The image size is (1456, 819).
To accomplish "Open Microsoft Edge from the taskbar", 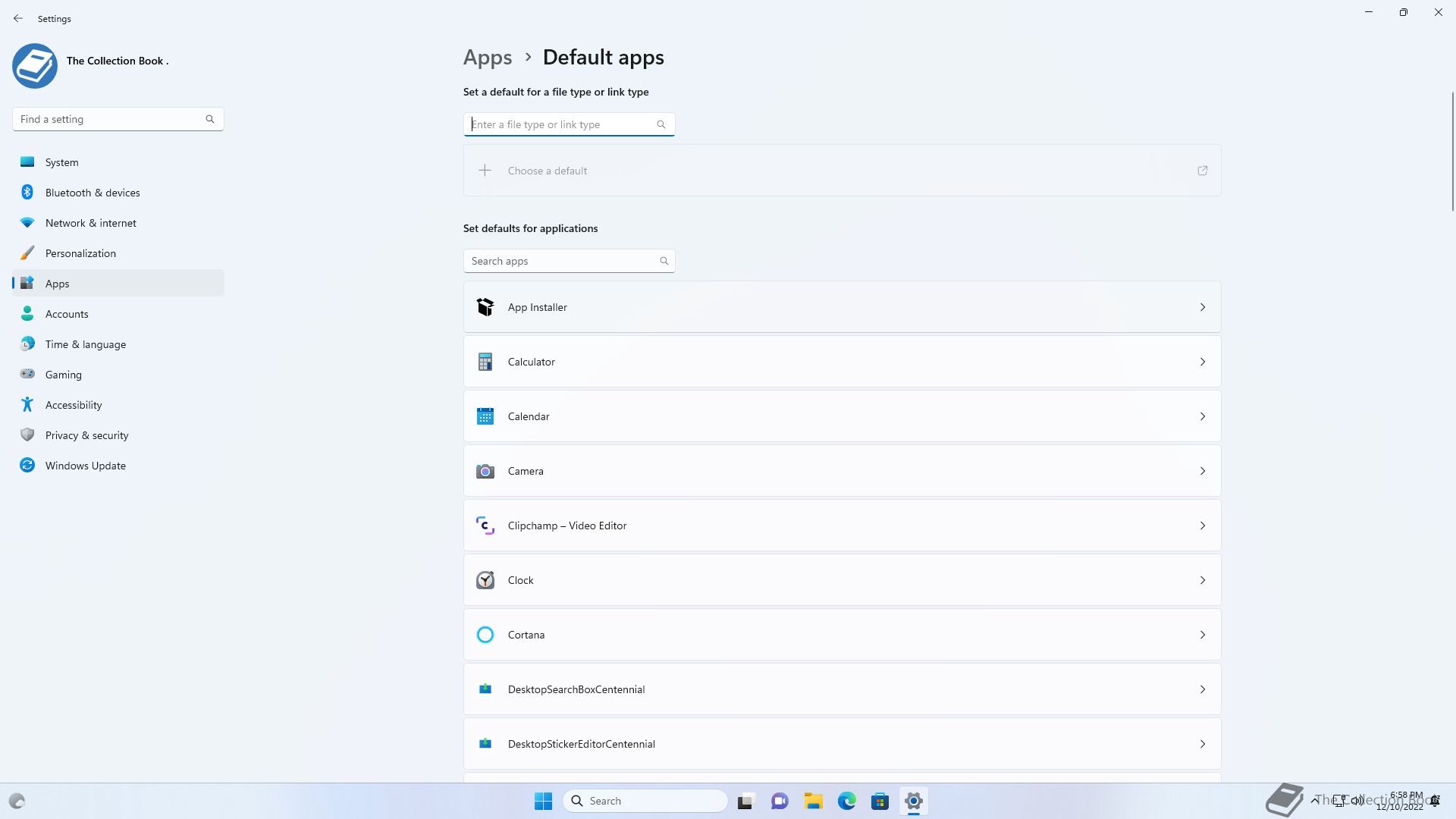I will 846,801.
